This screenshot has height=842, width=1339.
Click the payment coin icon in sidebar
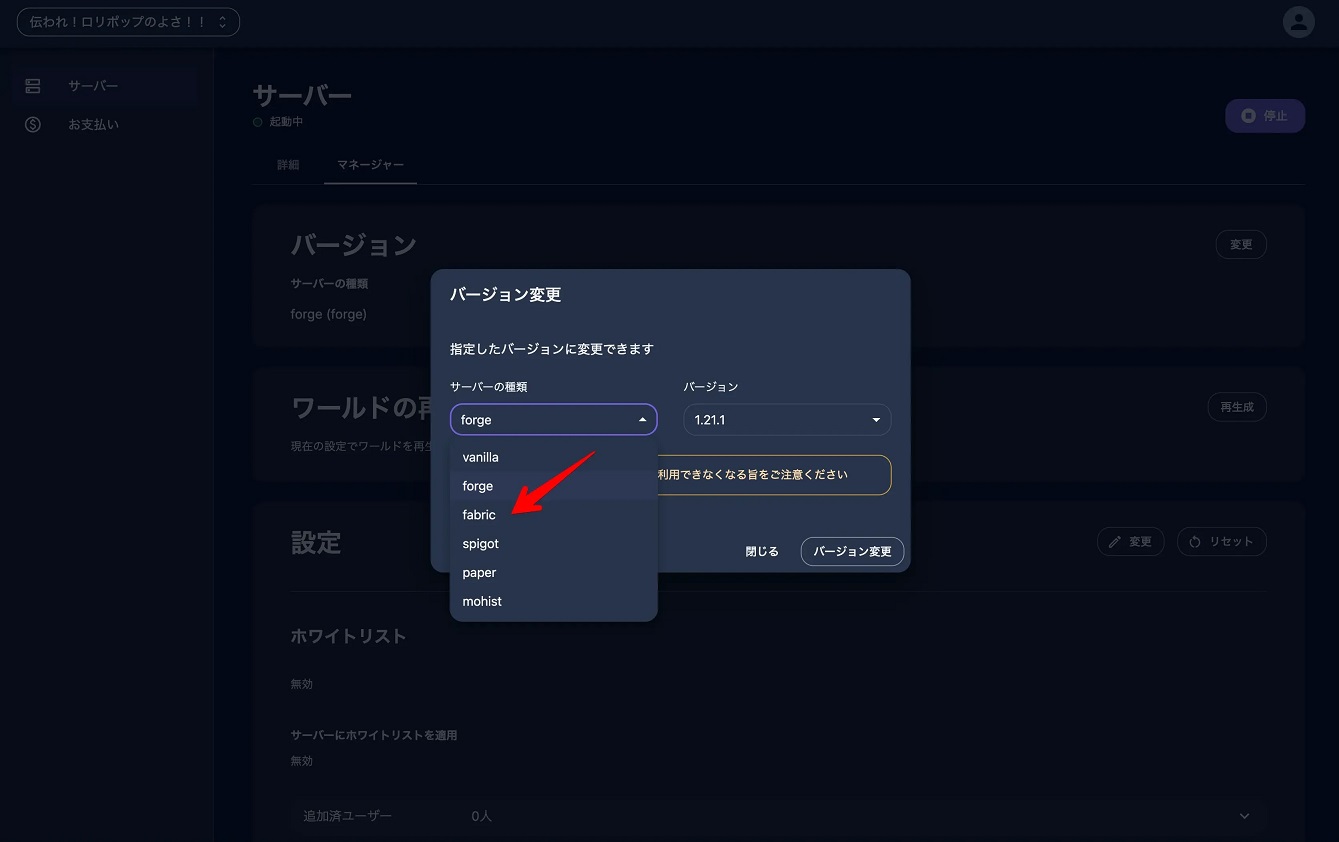[x=33, y=125]
